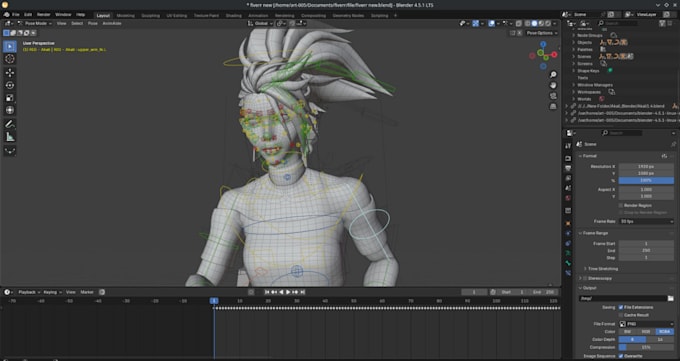The image size is (680, 361).
Task: Open the World properties tab
Action: click(x=568, y=198)
